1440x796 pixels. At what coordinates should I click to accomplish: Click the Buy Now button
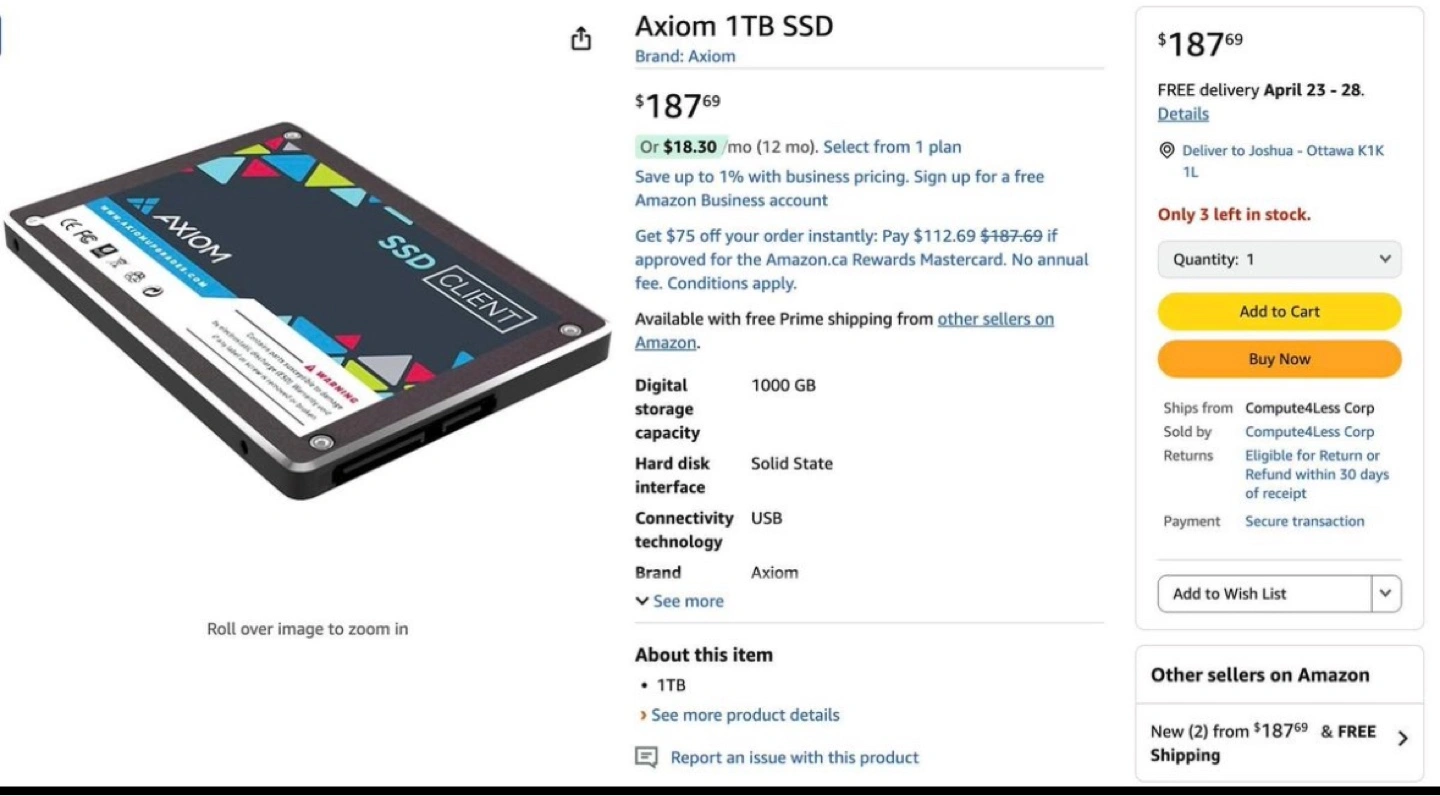(x=1279, y=359)
